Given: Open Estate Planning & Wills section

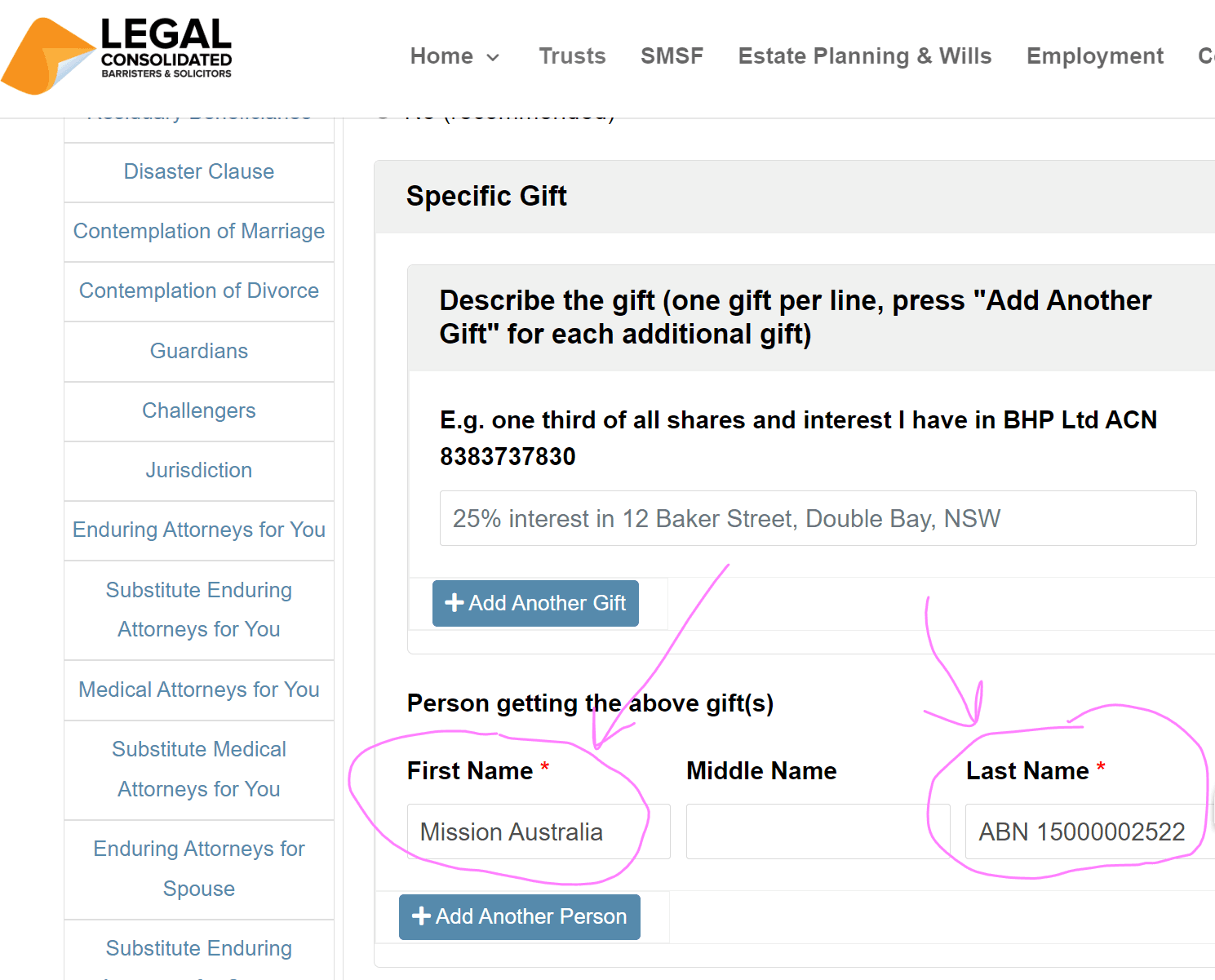Looking at the screenshot, I should pyautogui.click(x=864, y=55).
